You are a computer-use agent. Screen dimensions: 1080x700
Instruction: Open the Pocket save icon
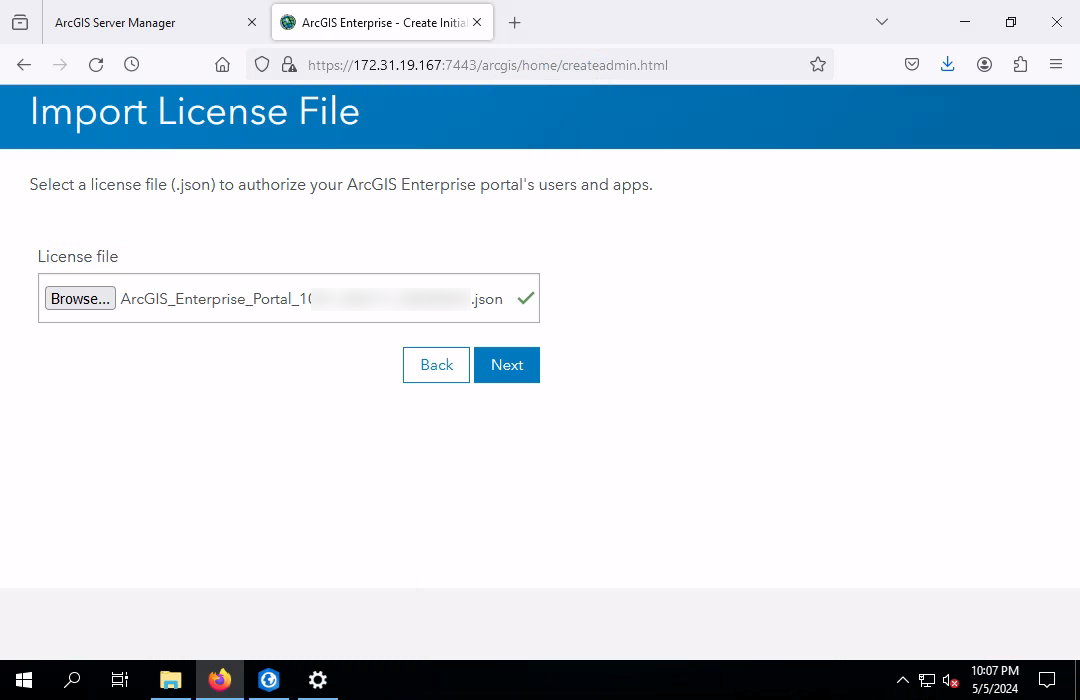coord(912,65)
